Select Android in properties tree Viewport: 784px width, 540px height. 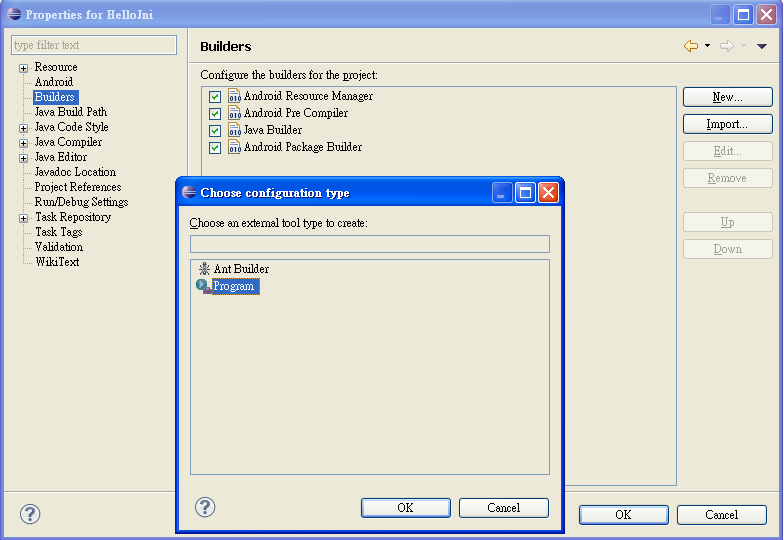coord(54,82)
